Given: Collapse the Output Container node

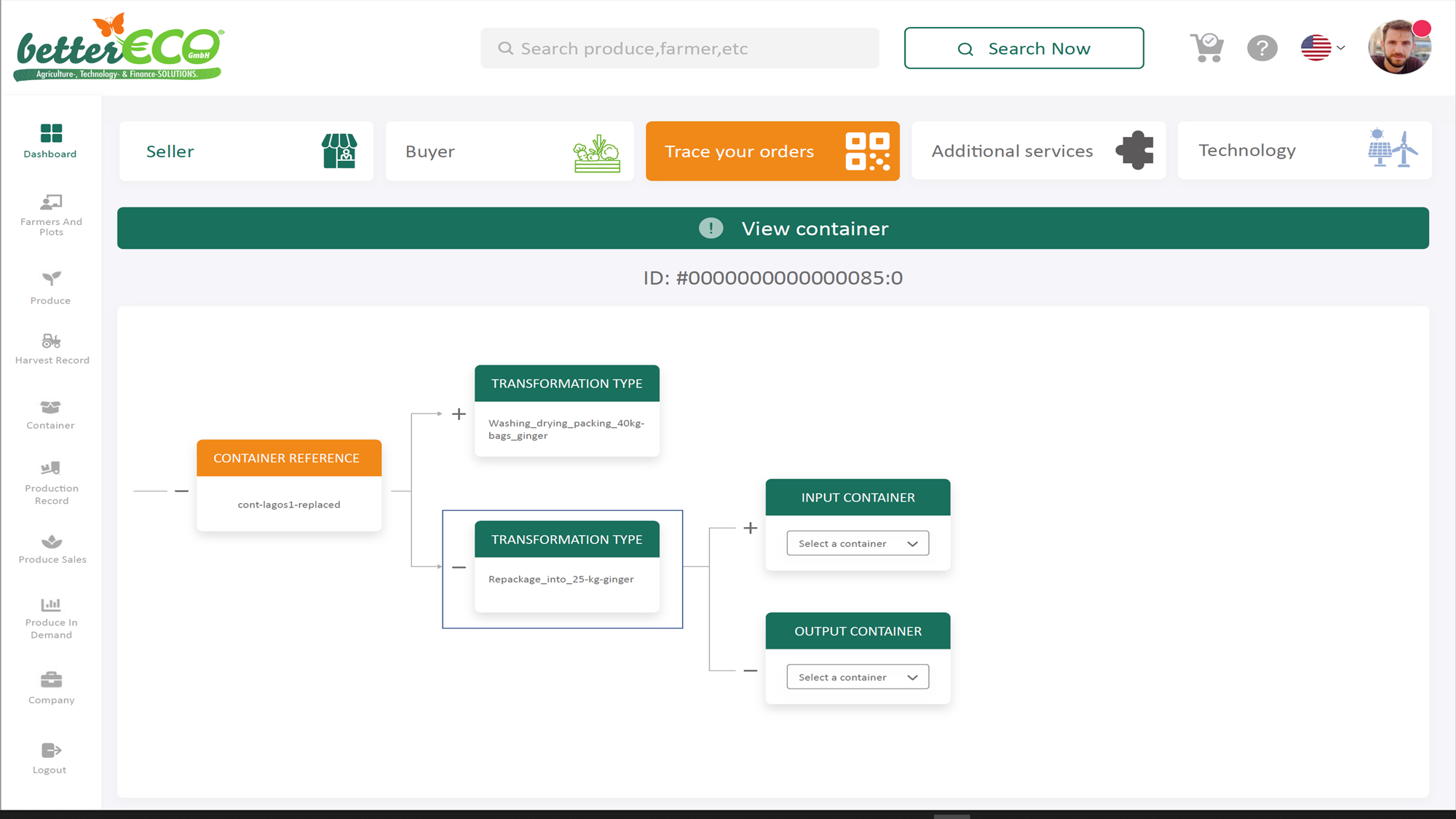Looking at the screenshot, I should coord(751,670).
